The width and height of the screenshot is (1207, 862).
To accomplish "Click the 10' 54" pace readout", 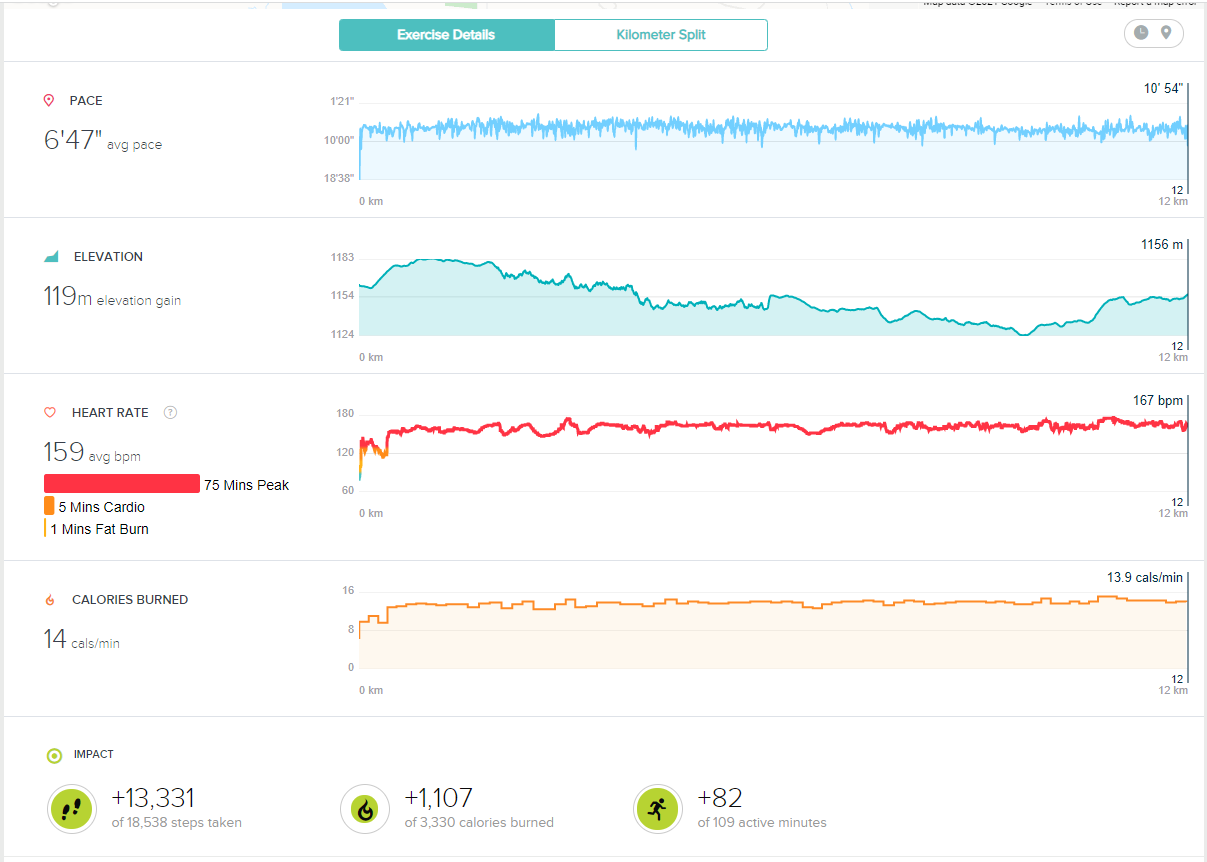I will pos(1163,88).
